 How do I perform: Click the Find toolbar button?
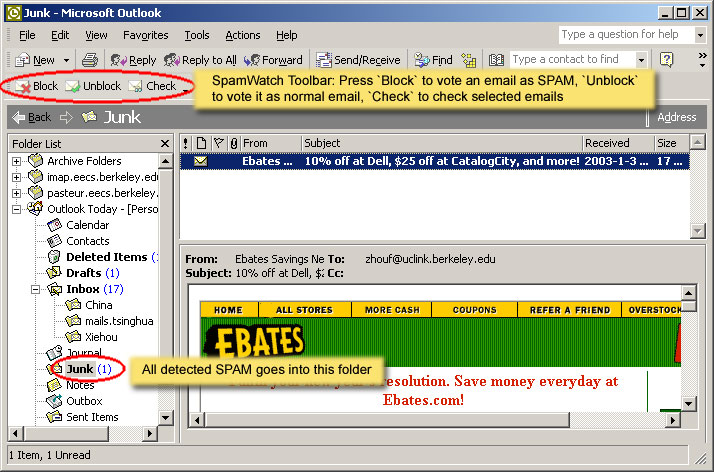(434, 60)
